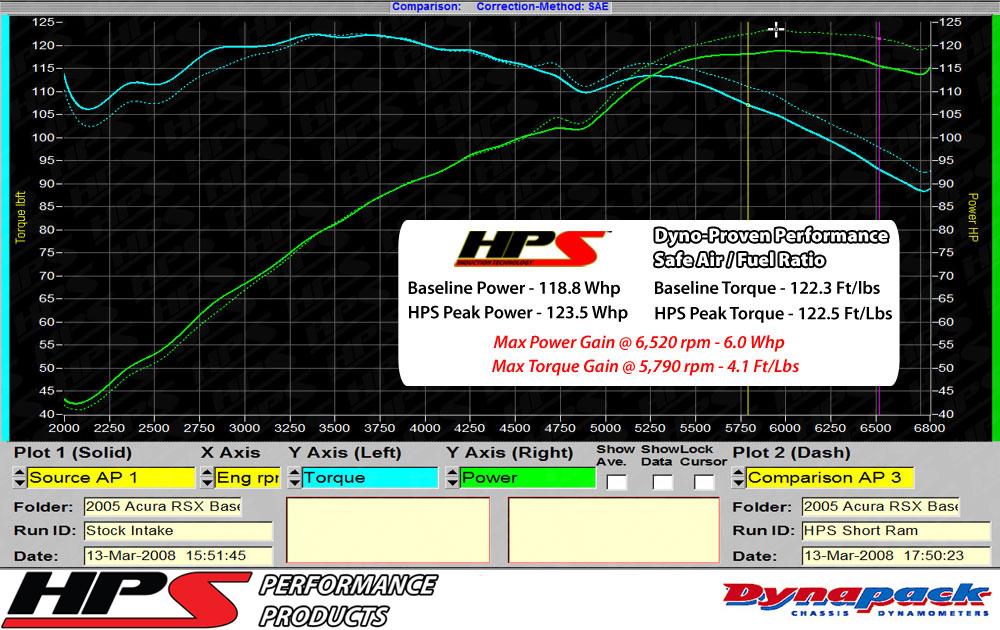Viewport: 1000px width, 630px height.
Task: Toggle the Show Data checkbox
Action: click(662, 482)
